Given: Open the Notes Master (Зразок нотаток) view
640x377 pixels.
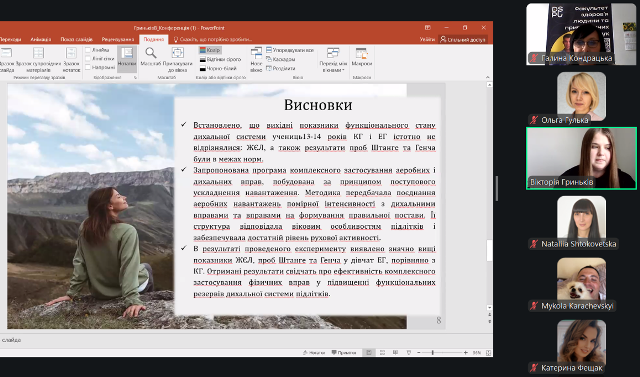Looking at the screenshot, I should 71,60.
